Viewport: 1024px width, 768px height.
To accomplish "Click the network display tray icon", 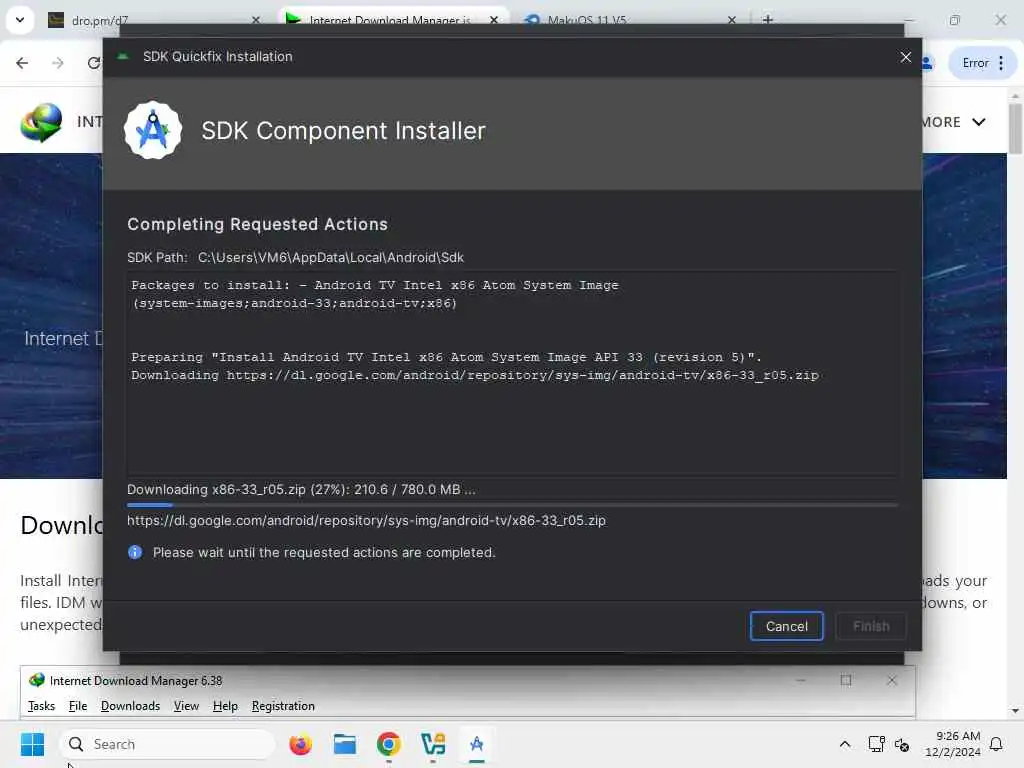I will click(x=876, y=744).
